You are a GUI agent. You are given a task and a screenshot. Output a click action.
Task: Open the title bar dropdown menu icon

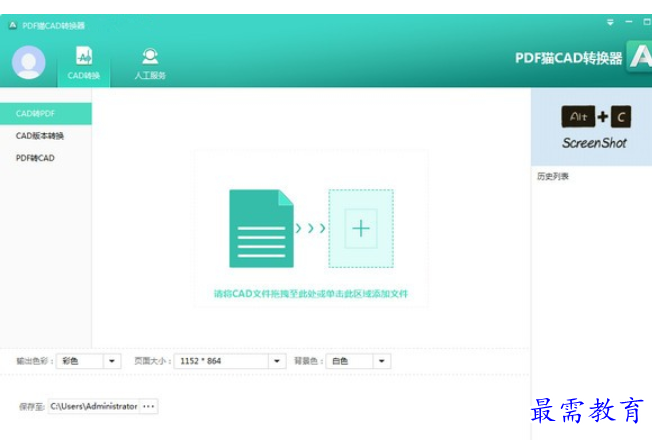pyautogui.click(x=610, y=22)
